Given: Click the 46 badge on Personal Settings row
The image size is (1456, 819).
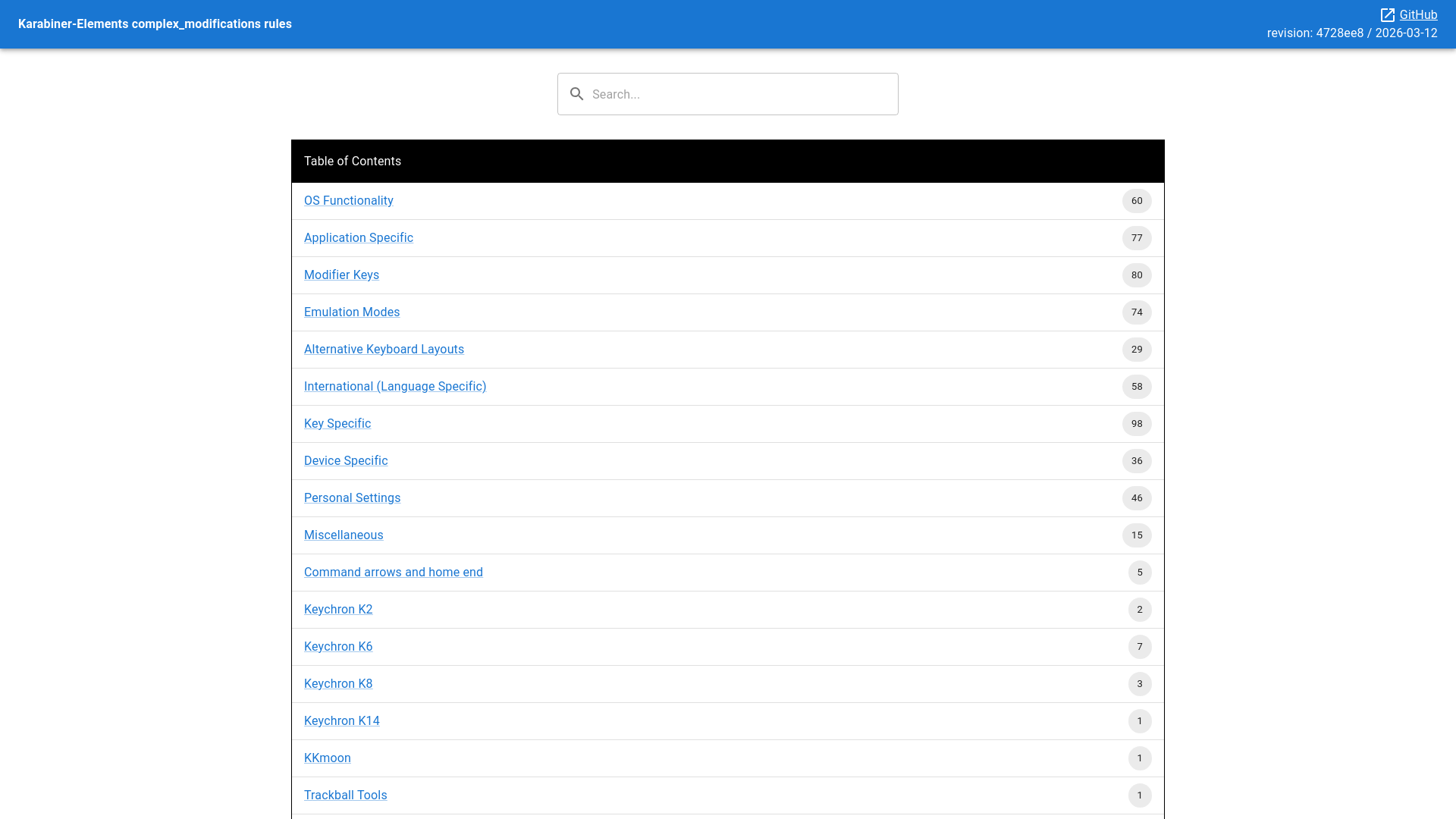Looking at the screenshot, I should point(1137,498).
